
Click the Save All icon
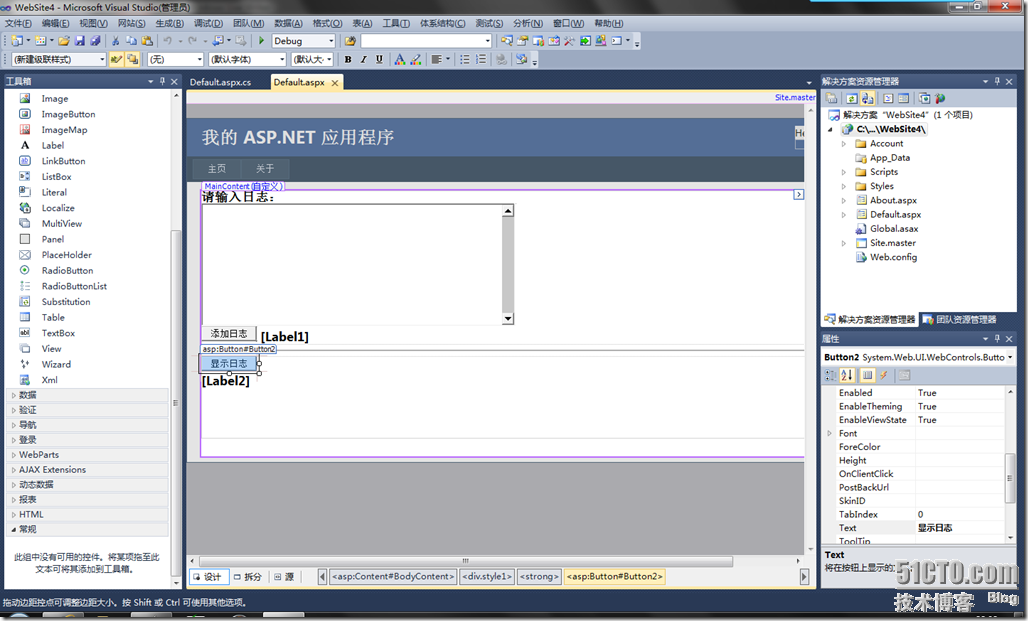coord(95,41)
